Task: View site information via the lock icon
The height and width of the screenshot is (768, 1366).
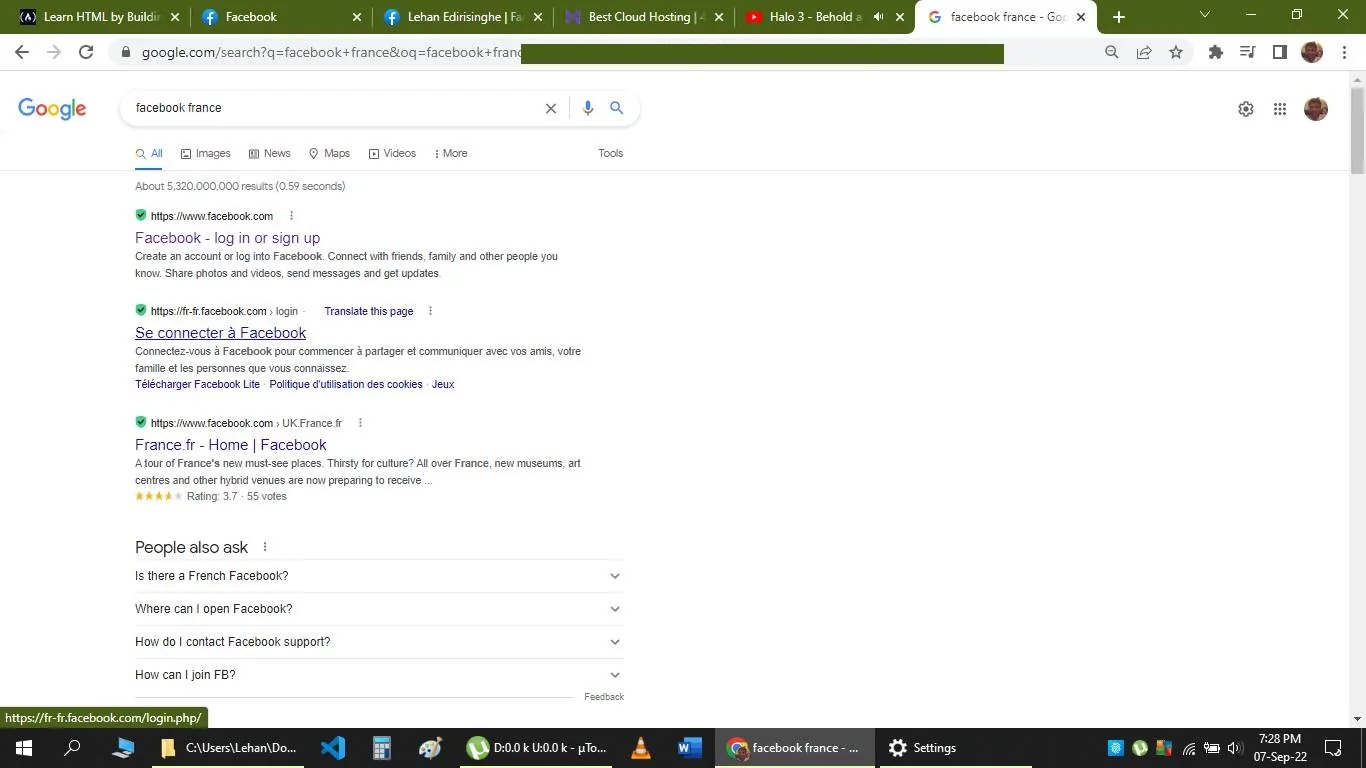Action: tap(126, 52)
